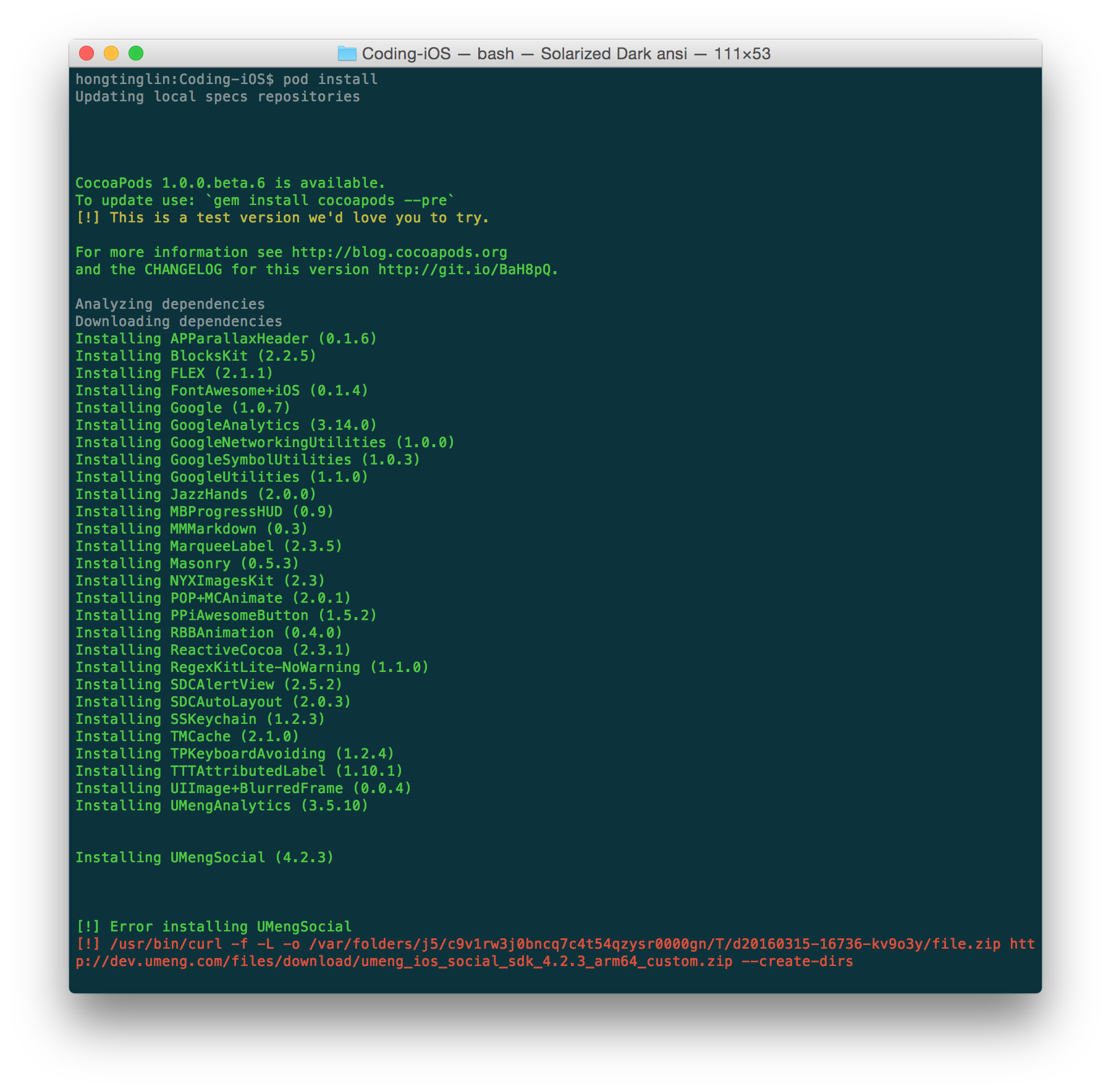
Task: Click the 'Installing UMengSocial (4.2.3)' line
Action: (204, 858)
